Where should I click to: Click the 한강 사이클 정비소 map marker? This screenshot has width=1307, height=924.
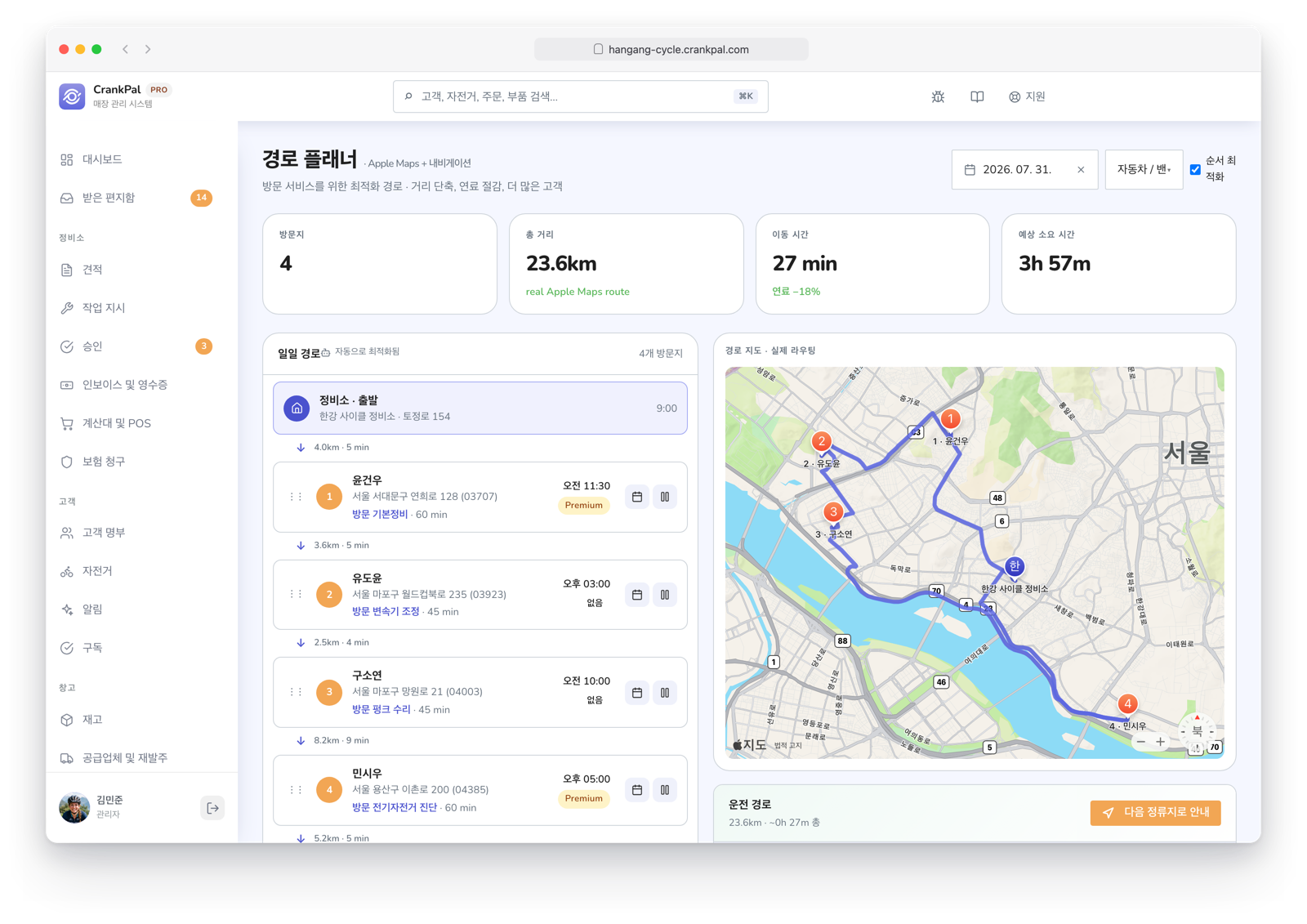tap(1015, 566)
